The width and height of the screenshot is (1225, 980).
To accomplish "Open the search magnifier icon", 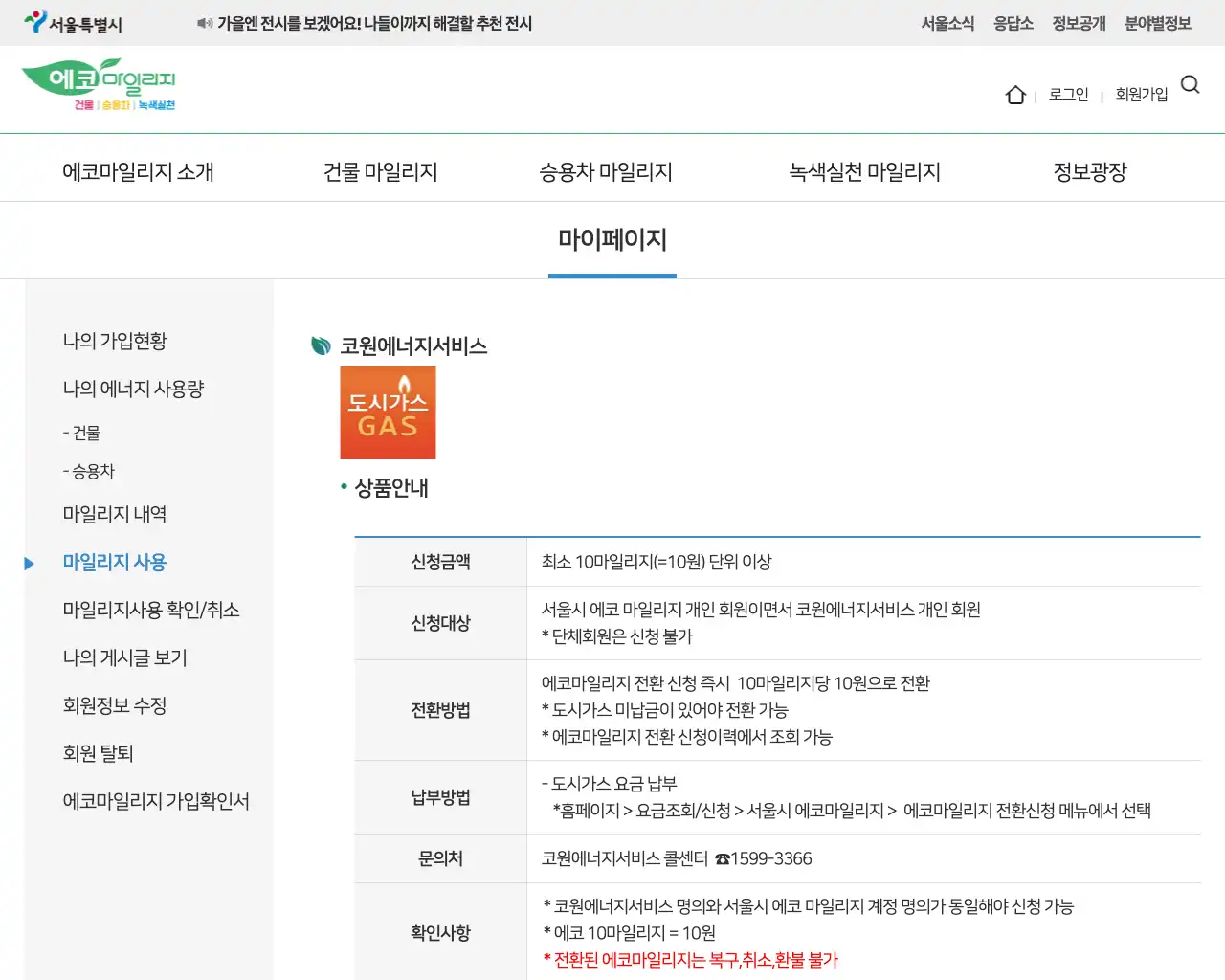I will pyautogui.click(x=1190, y=84).
